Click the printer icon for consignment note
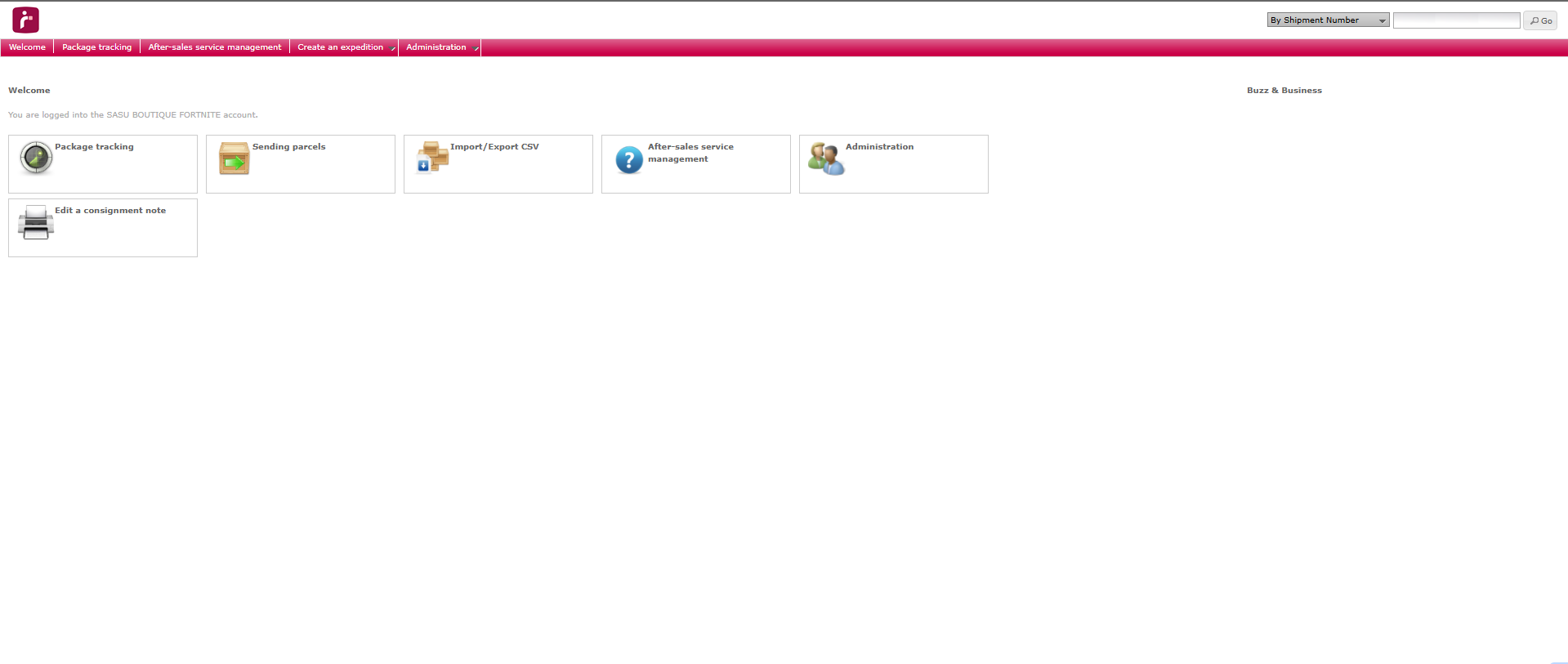 [x=36, y=222]
